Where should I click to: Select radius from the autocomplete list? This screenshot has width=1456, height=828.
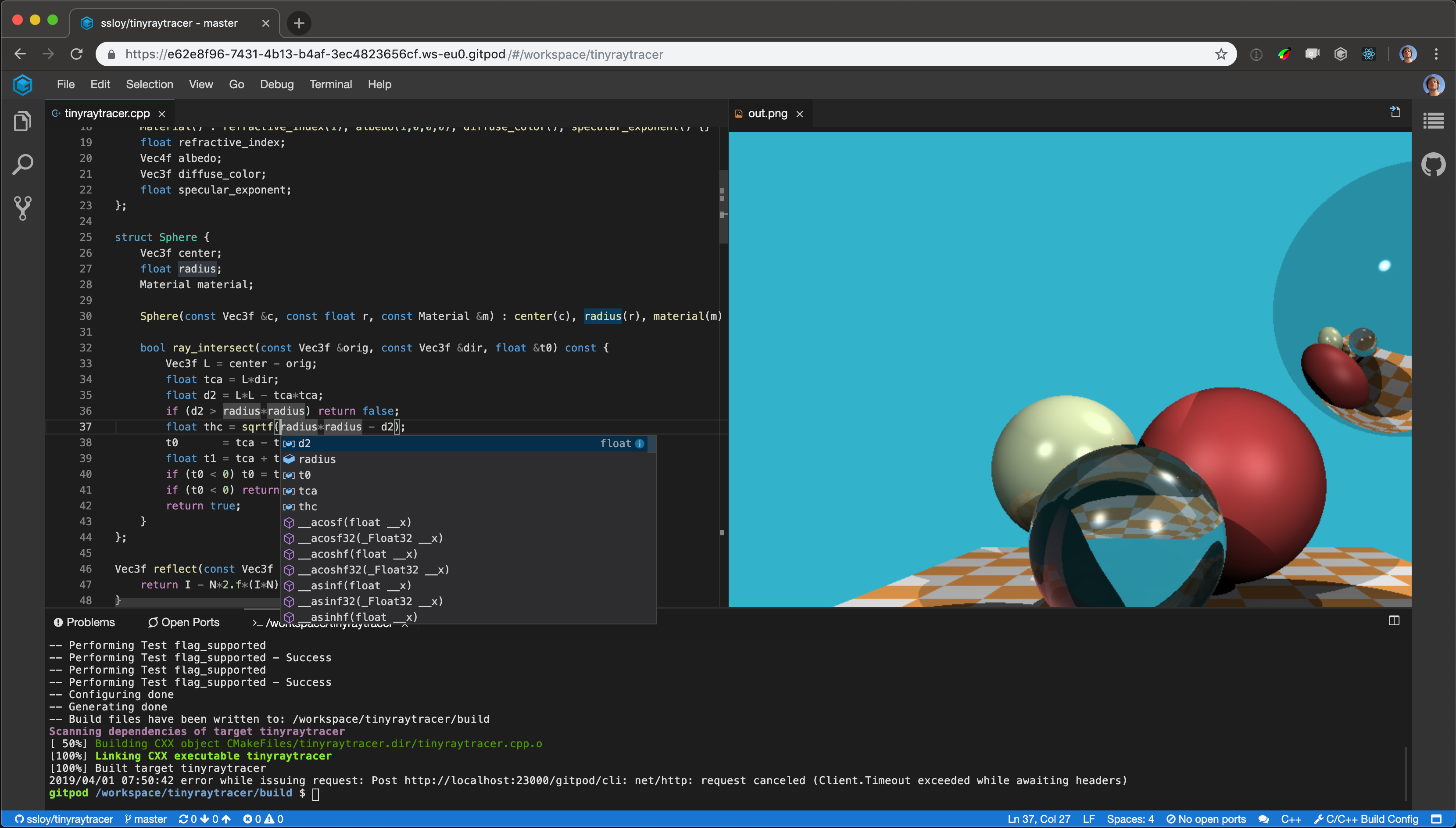tap(318, 459)
